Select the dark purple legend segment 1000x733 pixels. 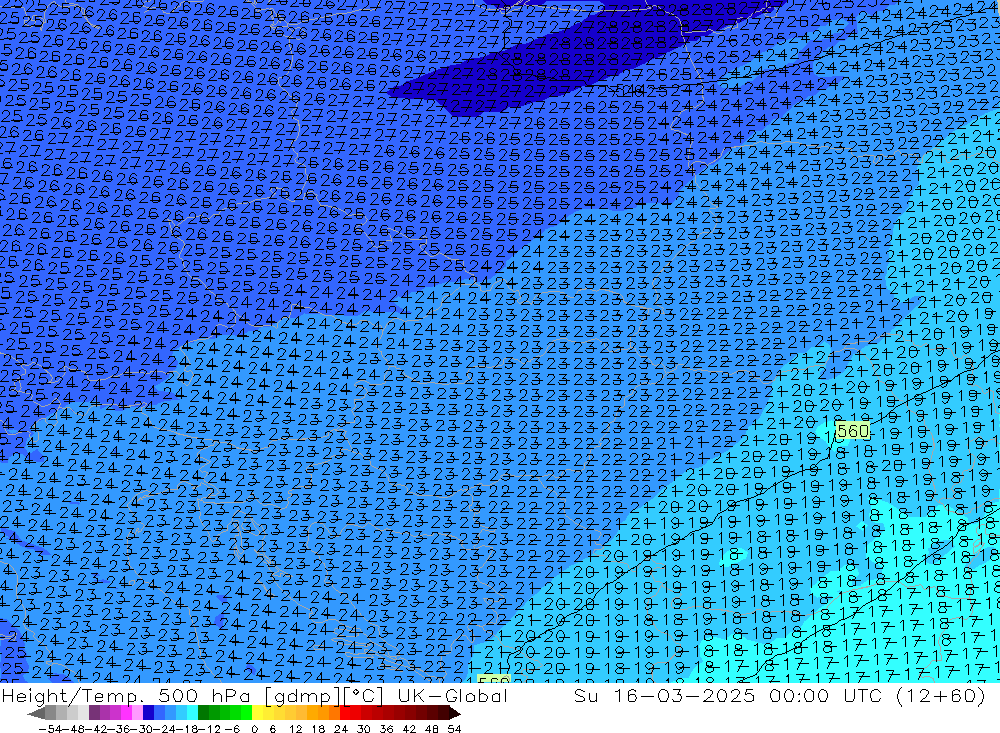(x=94, y=714)
